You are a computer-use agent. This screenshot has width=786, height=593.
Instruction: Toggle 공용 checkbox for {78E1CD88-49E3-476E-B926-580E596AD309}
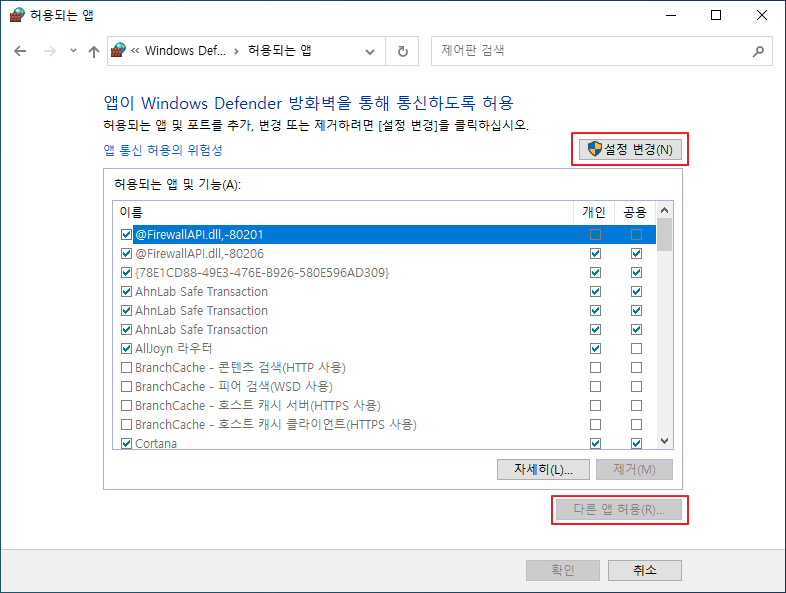click(x=636, y=273)
